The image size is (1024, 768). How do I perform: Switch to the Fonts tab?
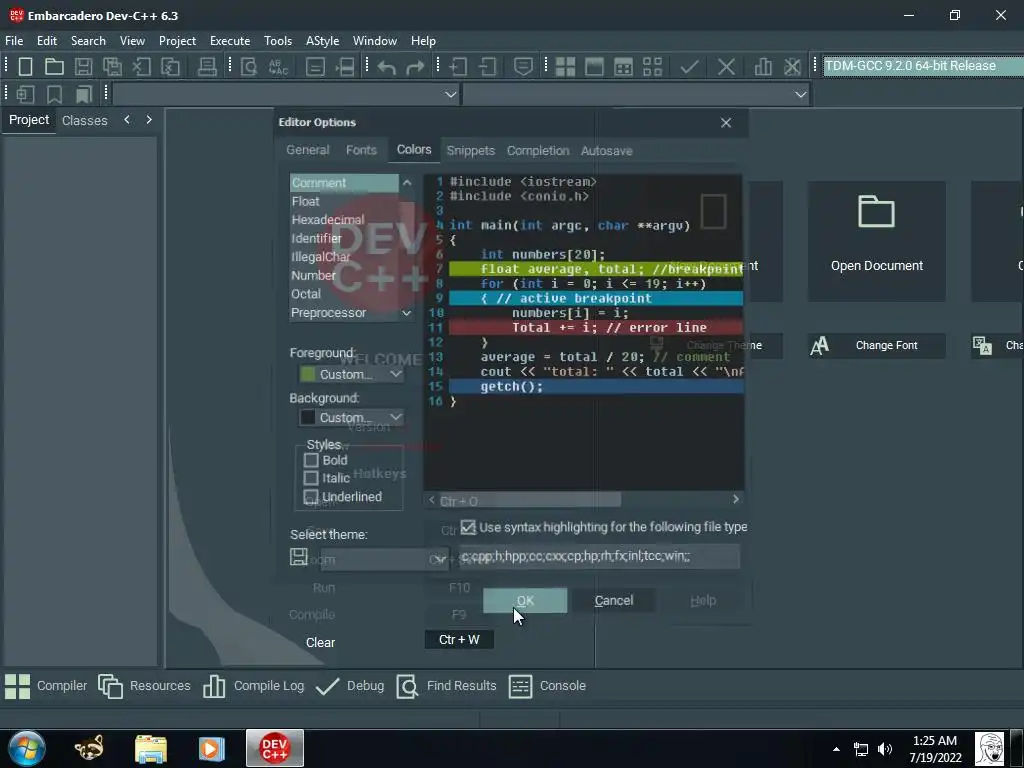[361, 150]
